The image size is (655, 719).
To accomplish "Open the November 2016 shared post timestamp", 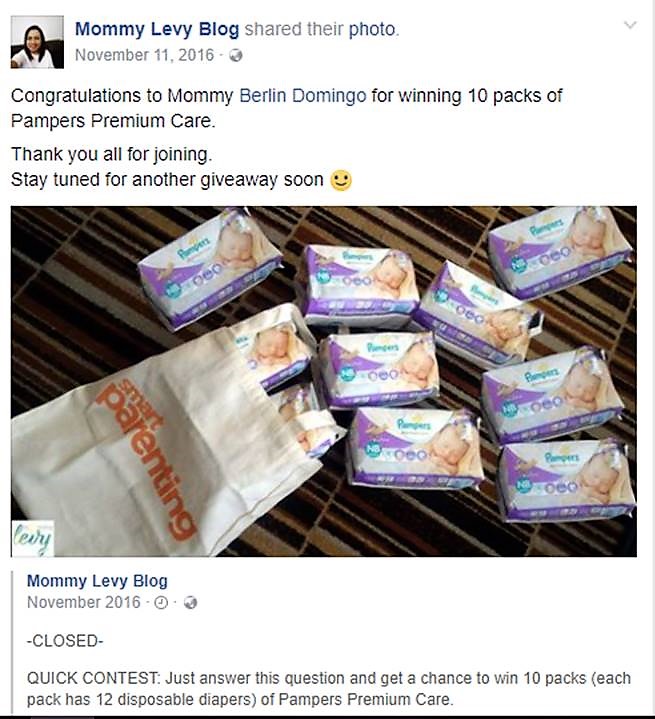I will [x=84, y=602].
